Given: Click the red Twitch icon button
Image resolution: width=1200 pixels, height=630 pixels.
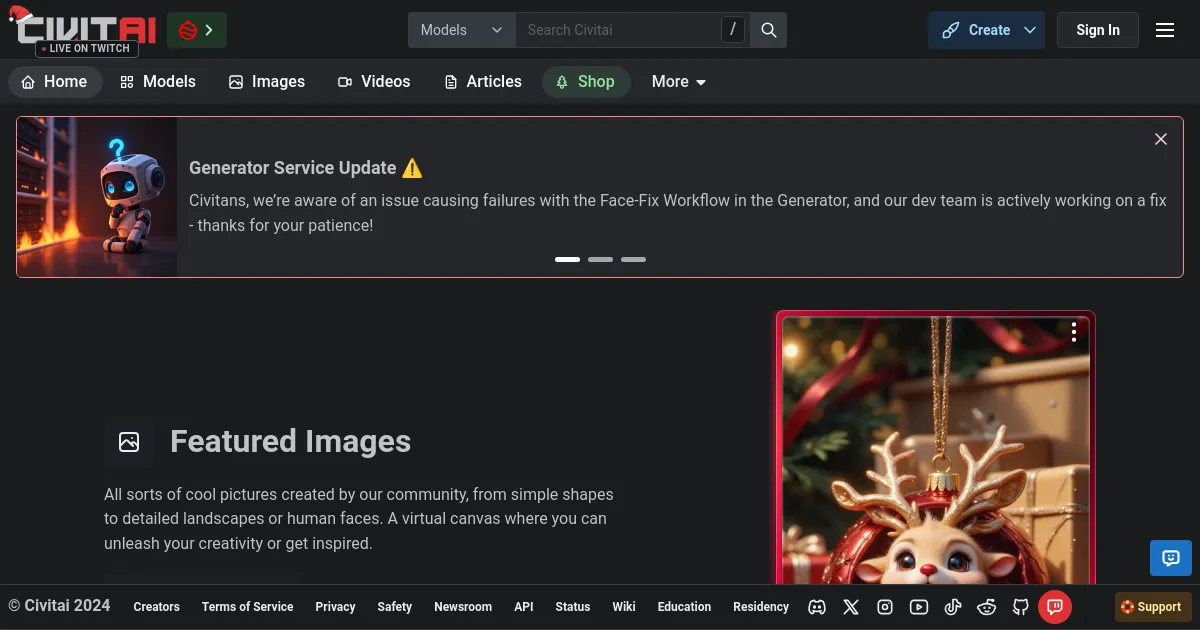Looking at the screenshot, I should (1055, 607).
